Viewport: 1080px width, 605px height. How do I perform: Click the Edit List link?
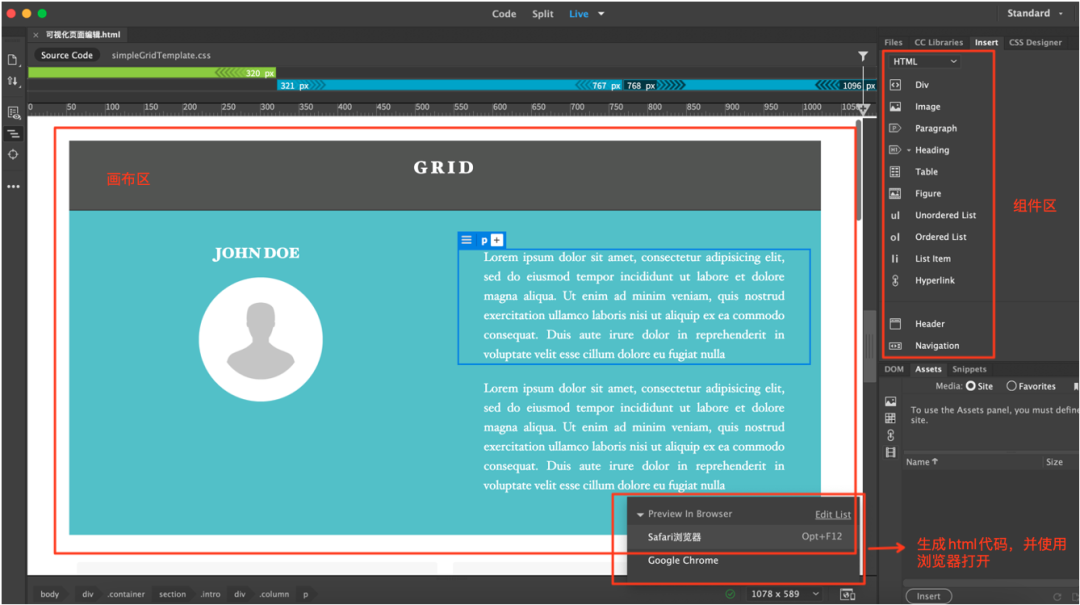pyautogui.click(x=833, y=515)
